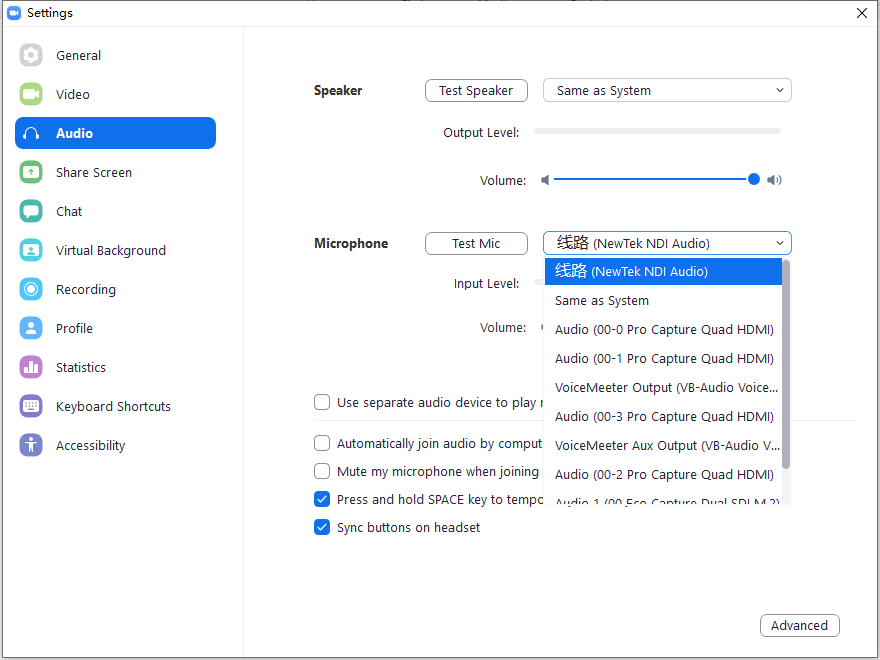The width and height of the screenshot is (880, 660).
Task: Open Advanced audio settings
Action: pyautogui.click(x=799, y=625)
